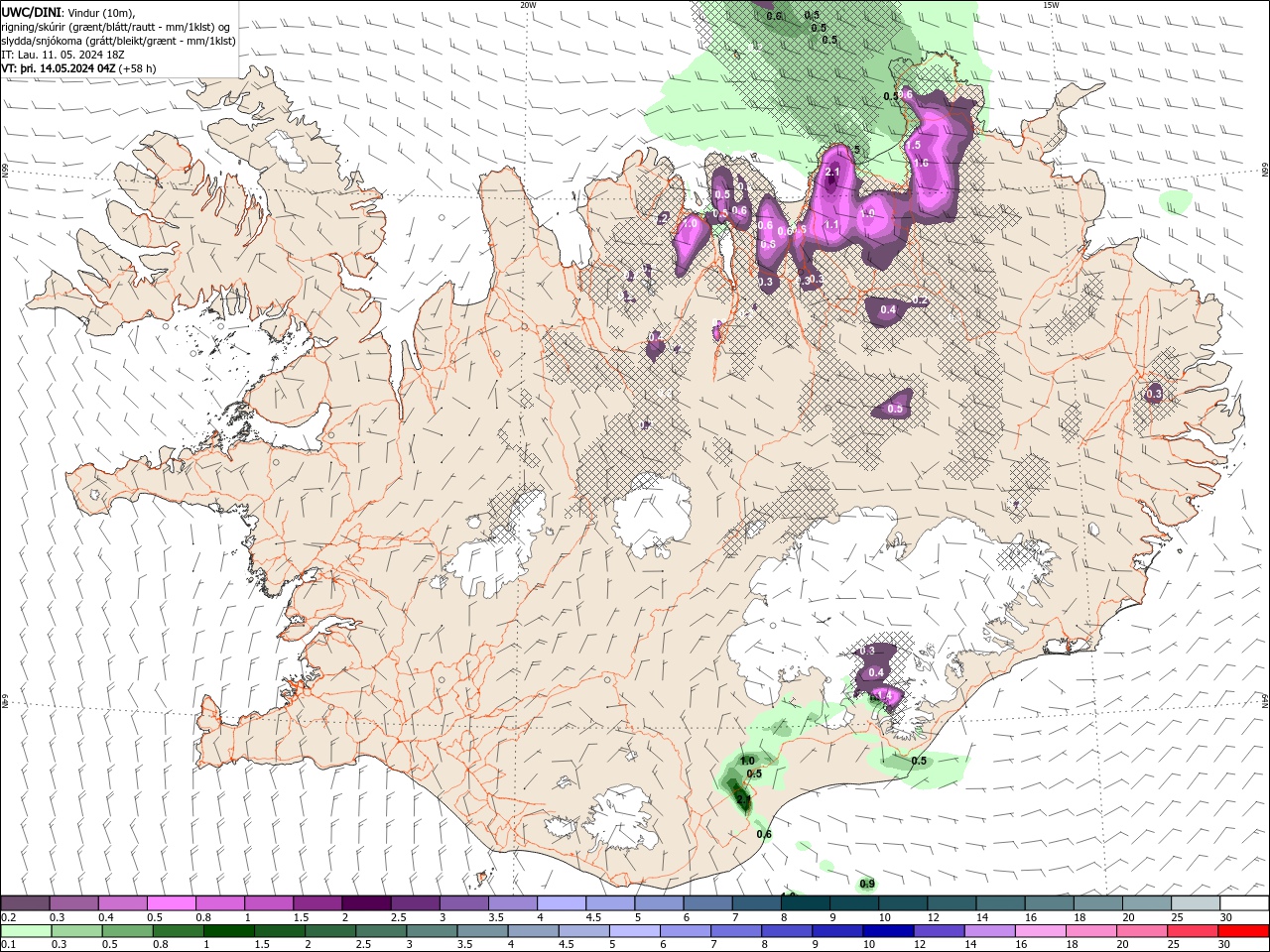
Task: Click lower legend swatch between 1.5 and 2
Action: pyautogui.click(x=280, y=931)
